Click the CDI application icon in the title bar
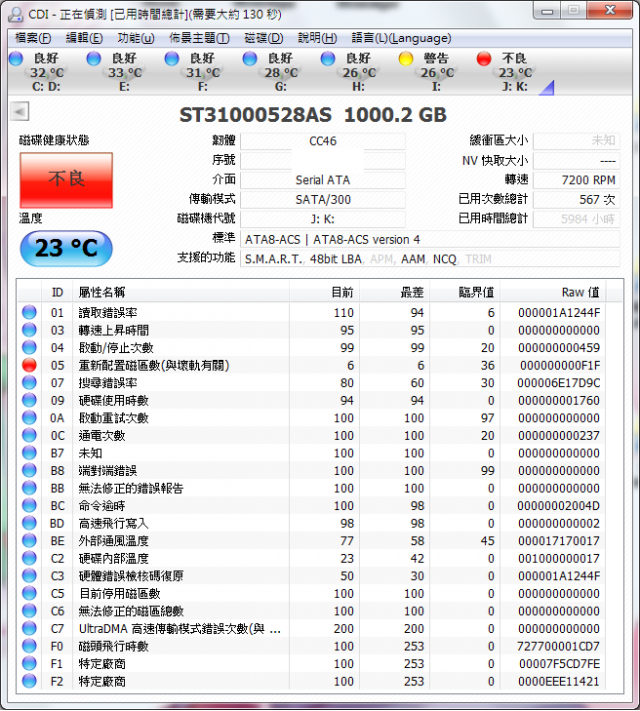The height and width of the screenshot is (711, 640). pos(15,14)
